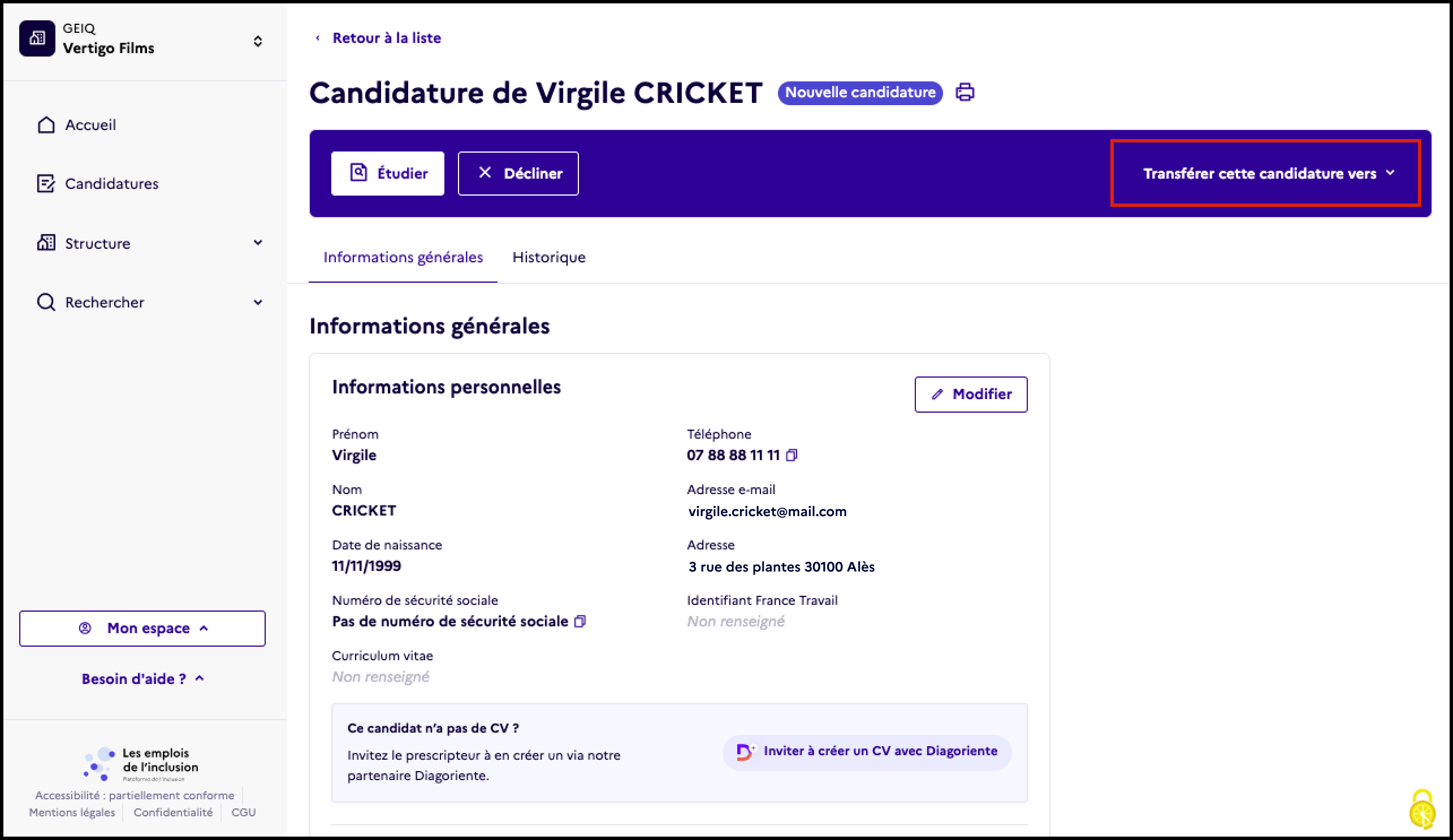Select the Informations générales tab

[403, 257]
